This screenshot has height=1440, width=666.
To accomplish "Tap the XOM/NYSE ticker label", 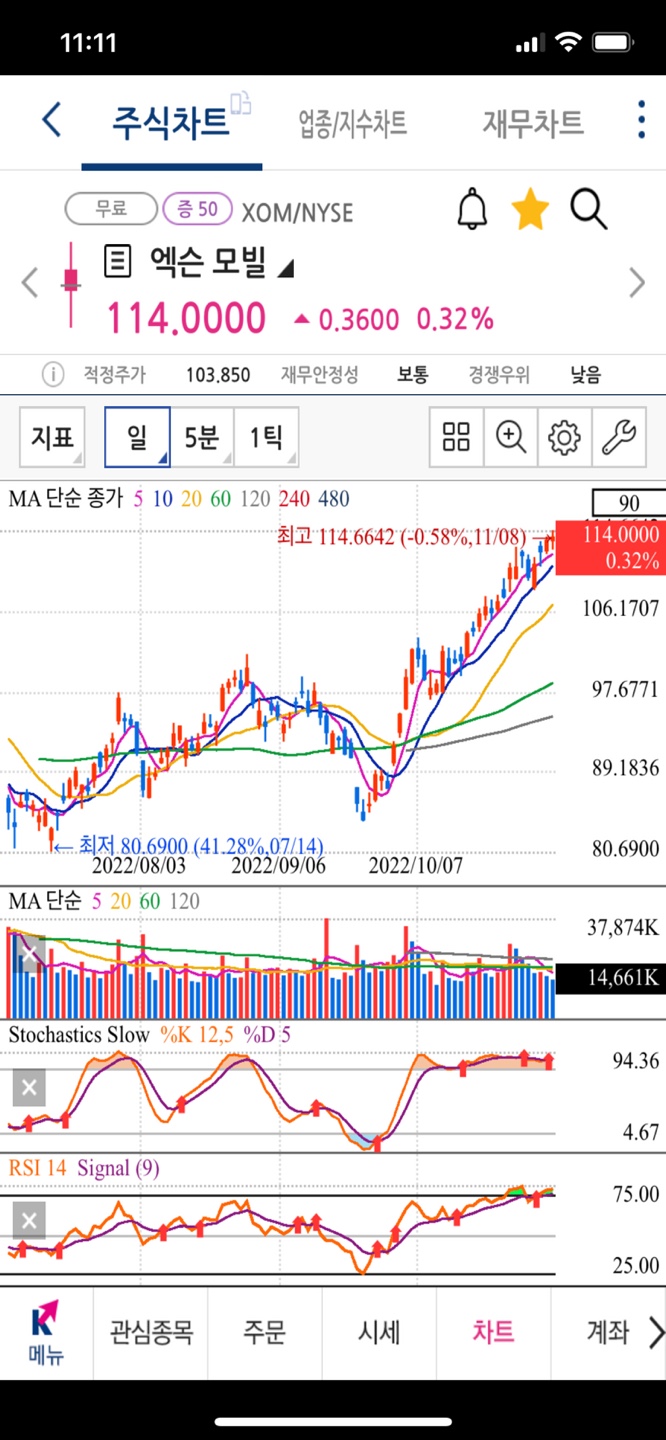I will (x=297, y=211).
